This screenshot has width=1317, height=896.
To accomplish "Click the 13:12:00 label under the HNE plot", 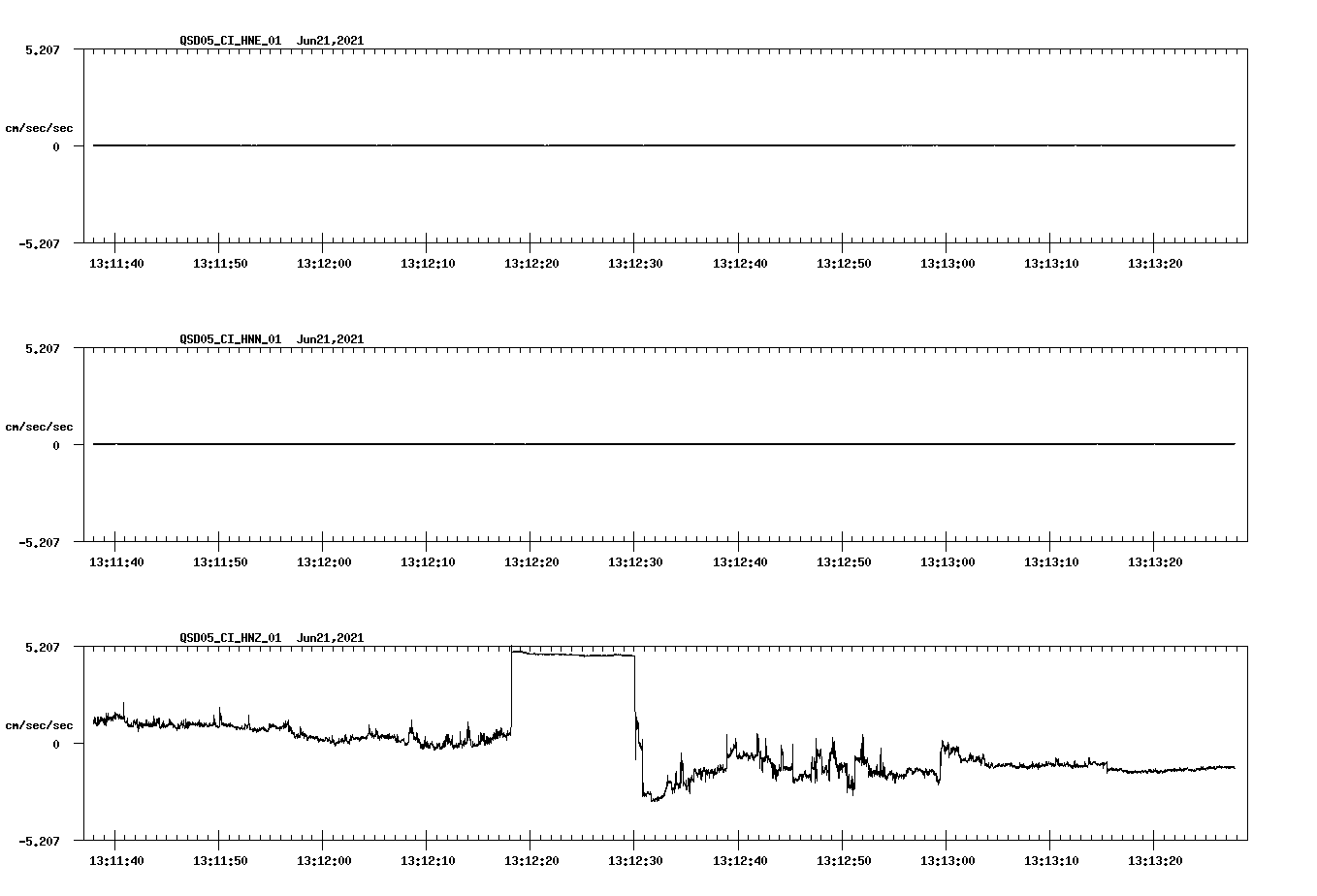I will click(324, 264).
